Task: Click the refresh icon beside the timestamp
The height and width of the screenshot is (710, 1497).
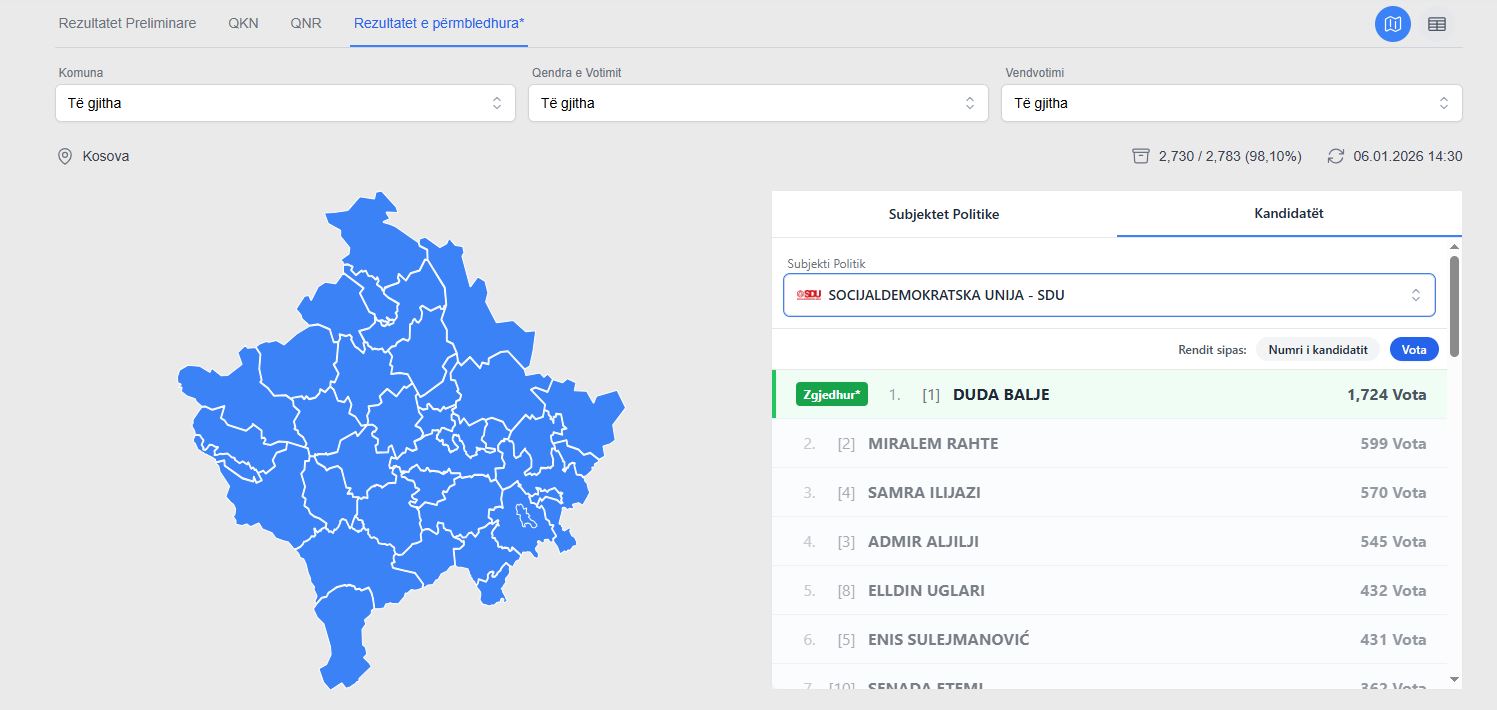Action: [1336, 156]
